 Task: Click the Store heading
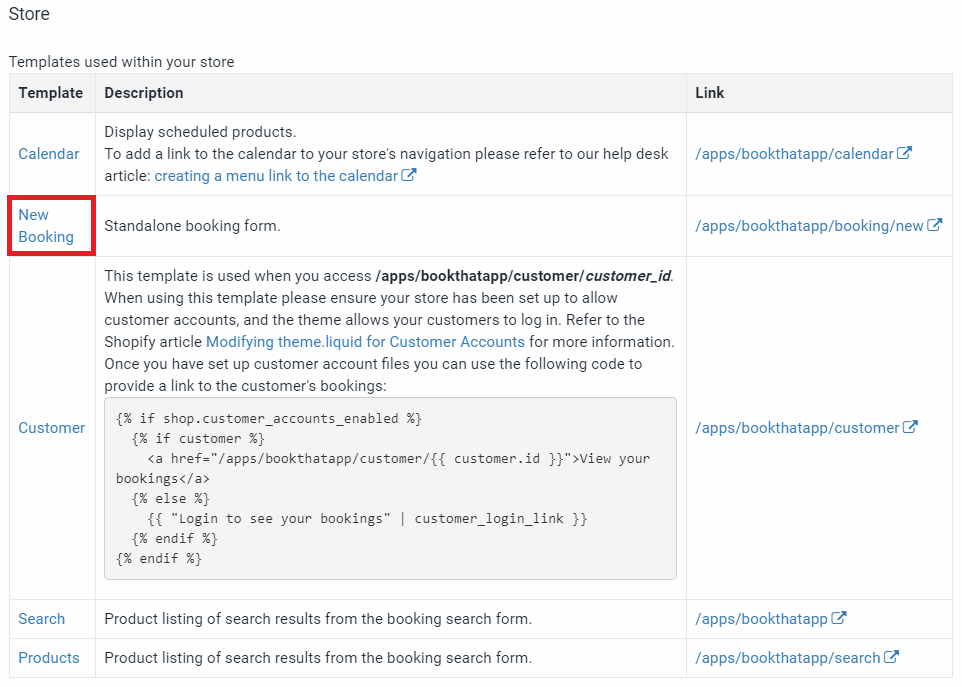pos(29,14)
